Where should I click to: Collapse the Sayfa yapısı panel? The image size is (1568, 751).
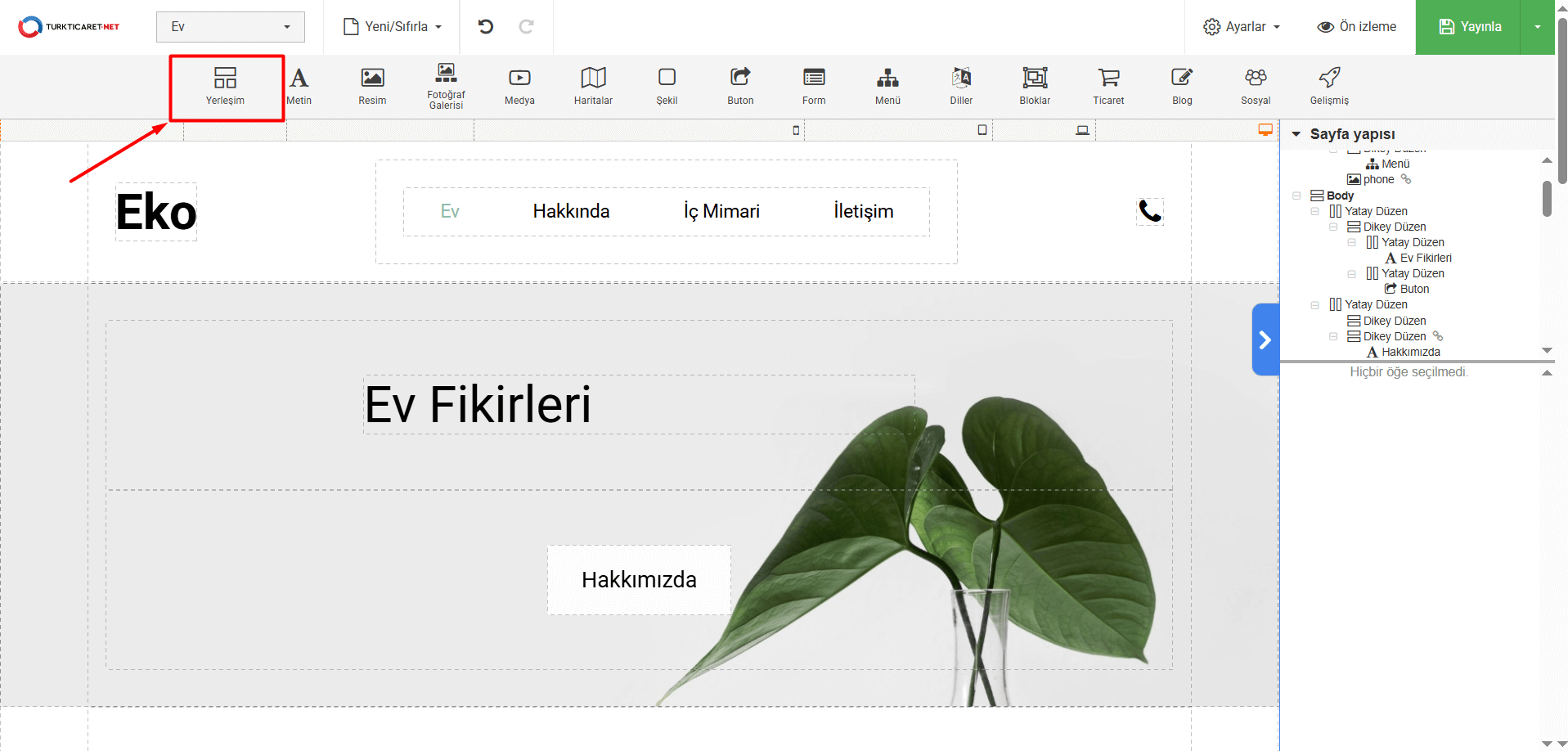coord(1296,134)
